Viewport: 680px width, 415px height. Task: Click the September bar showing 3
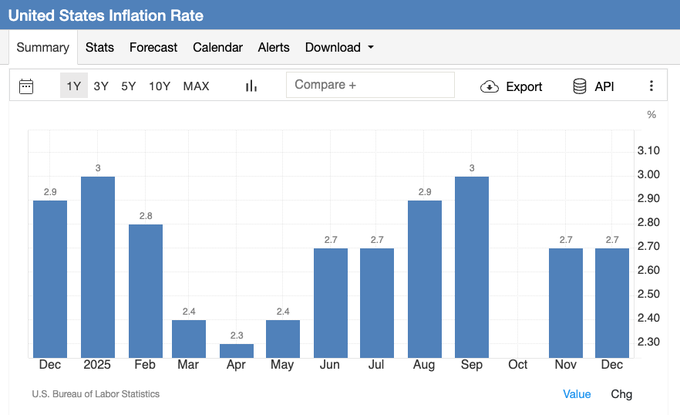pos(472,266)
